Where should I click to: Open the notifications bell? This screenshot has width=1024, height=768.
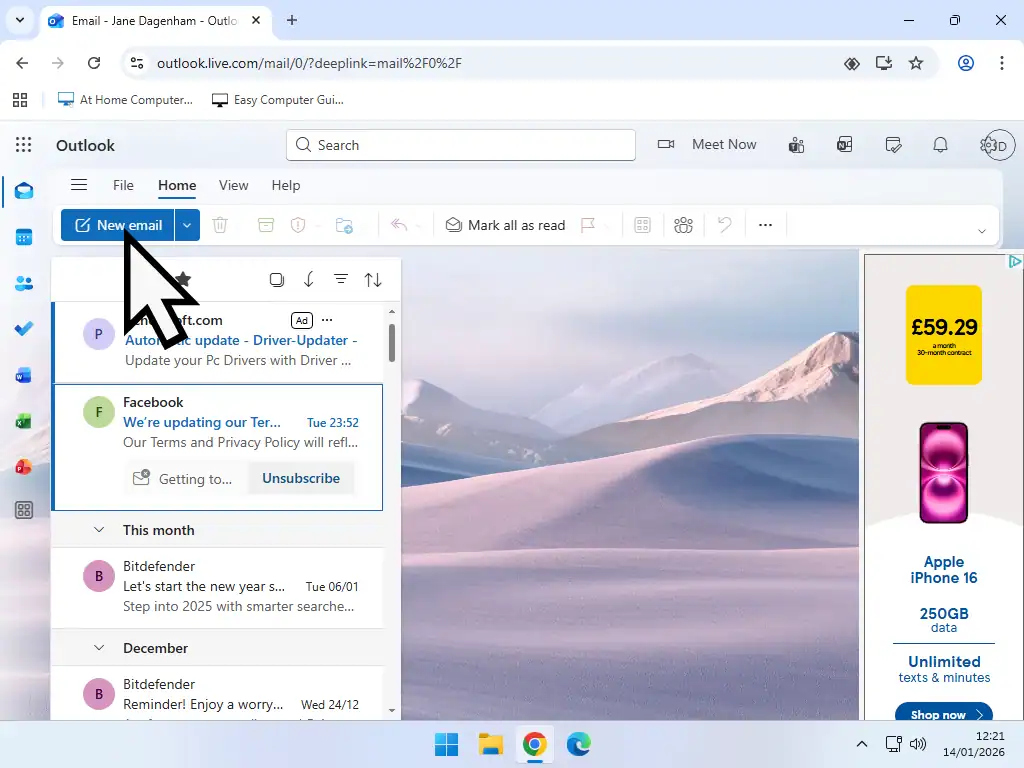(x=940, y=144)
